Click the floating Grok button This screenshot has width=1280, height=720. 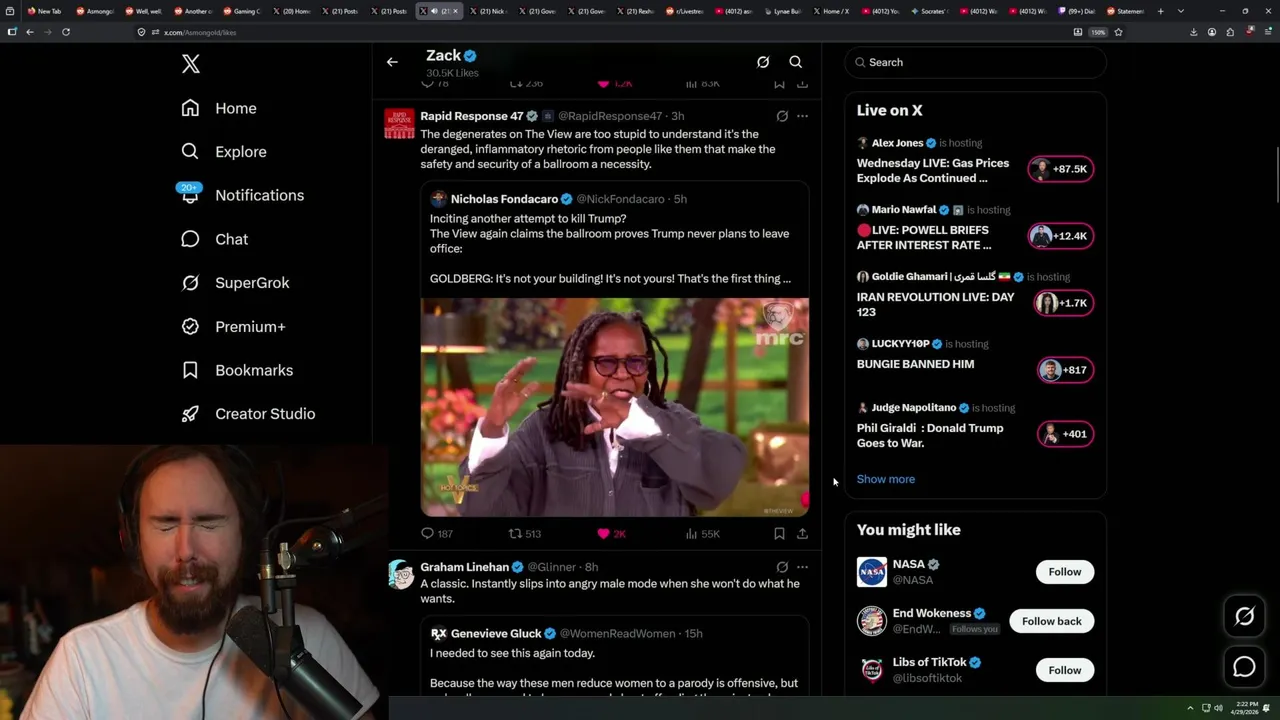(1244, 617)
